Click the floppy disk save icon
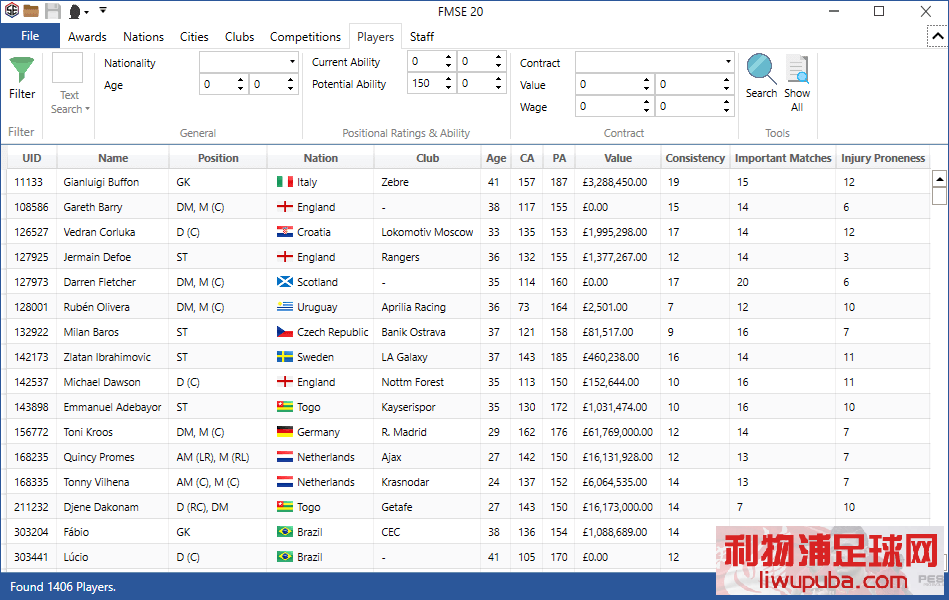The height and width of the screenshot is (600, 949). point(53,11)
